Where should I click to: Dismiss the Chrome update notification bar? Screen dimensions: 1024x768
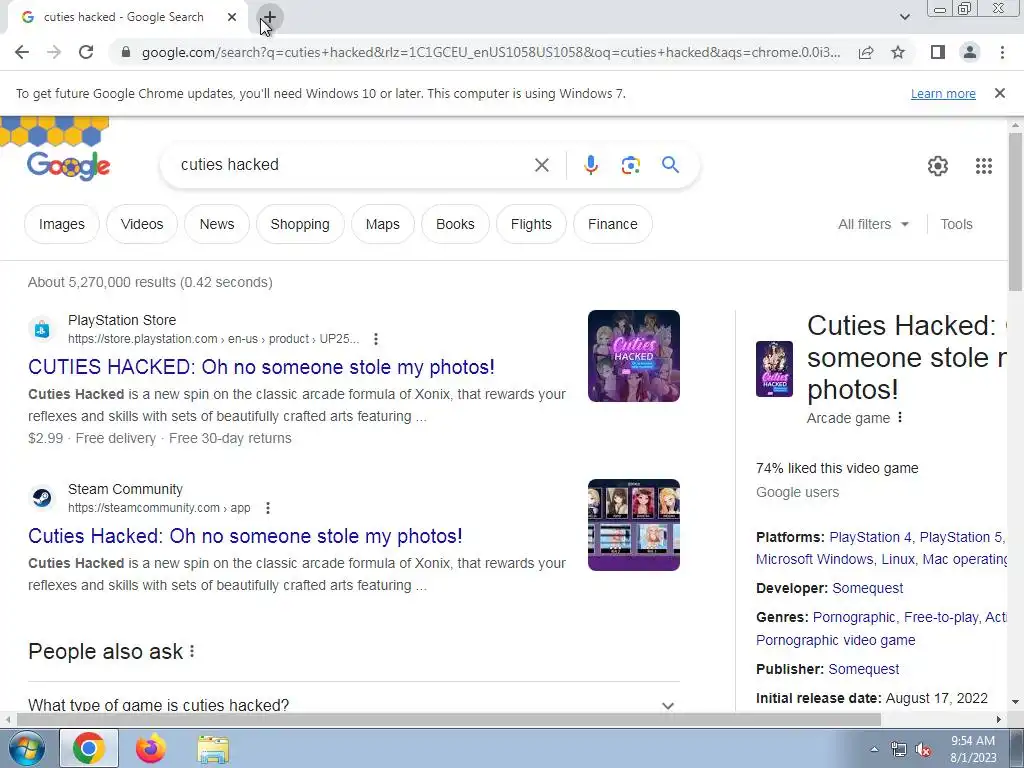tap(999, 93)
